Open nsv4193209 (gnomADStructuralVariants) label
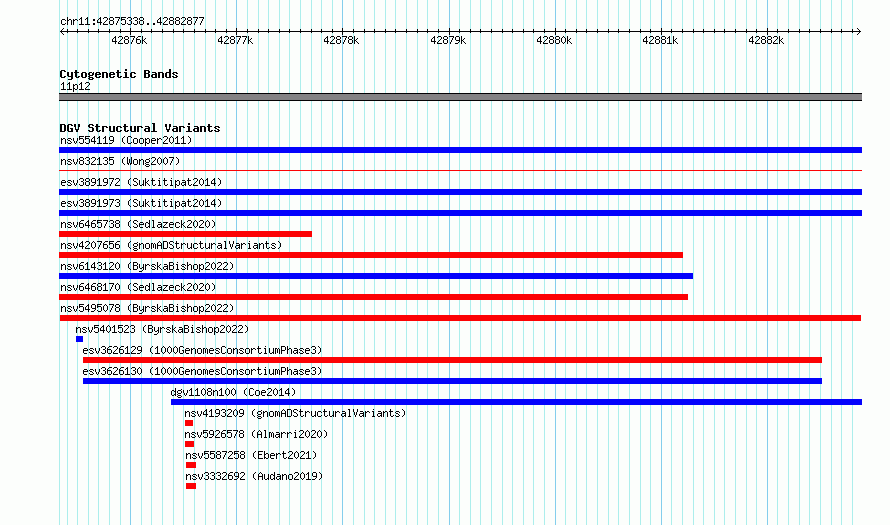Image resolution: width=890 pixels, height=525 pixels. 295,413
